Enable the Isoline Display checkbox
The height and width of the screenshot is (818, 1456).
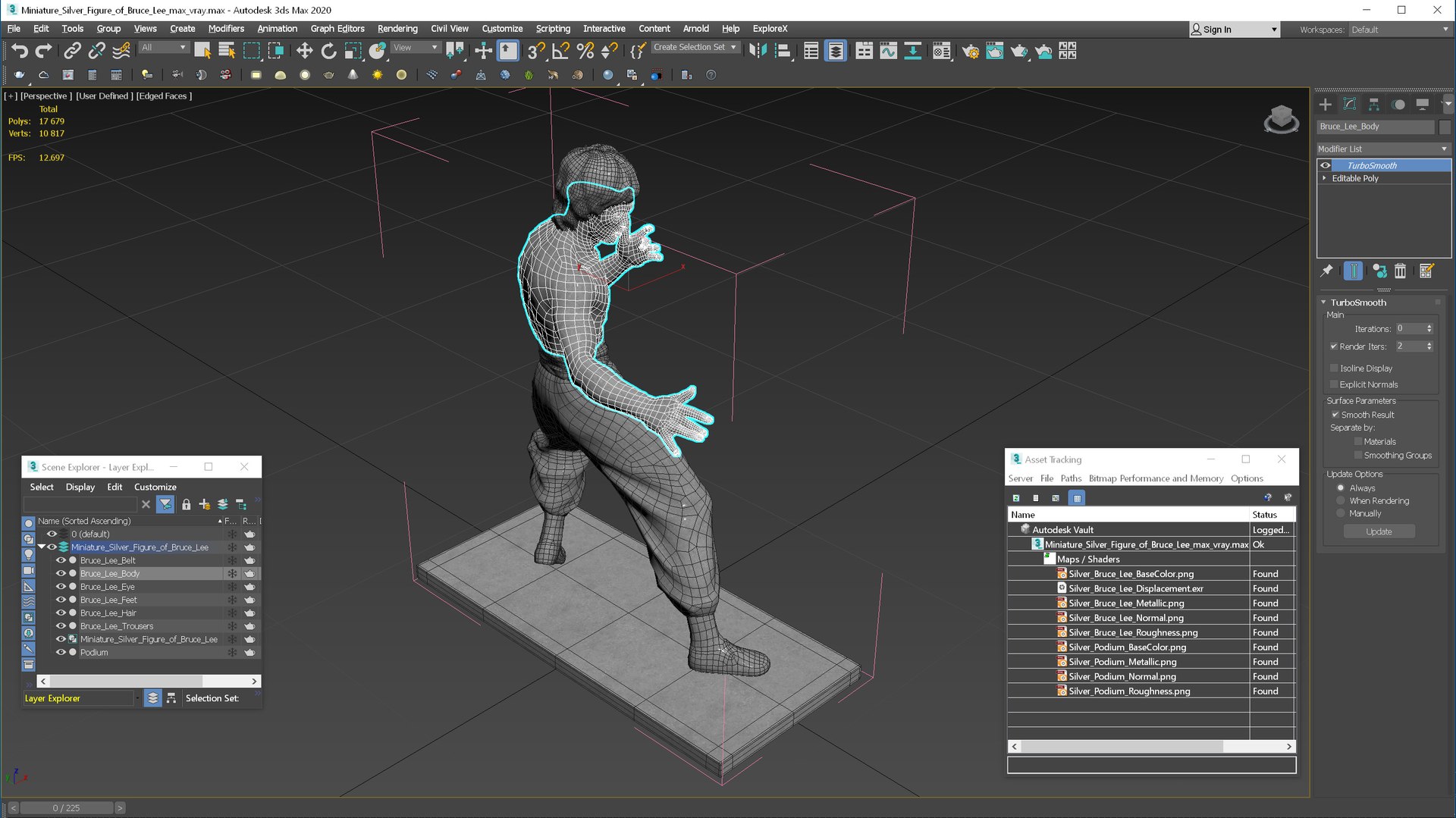pyautogui.click(x=1335, y=368)
